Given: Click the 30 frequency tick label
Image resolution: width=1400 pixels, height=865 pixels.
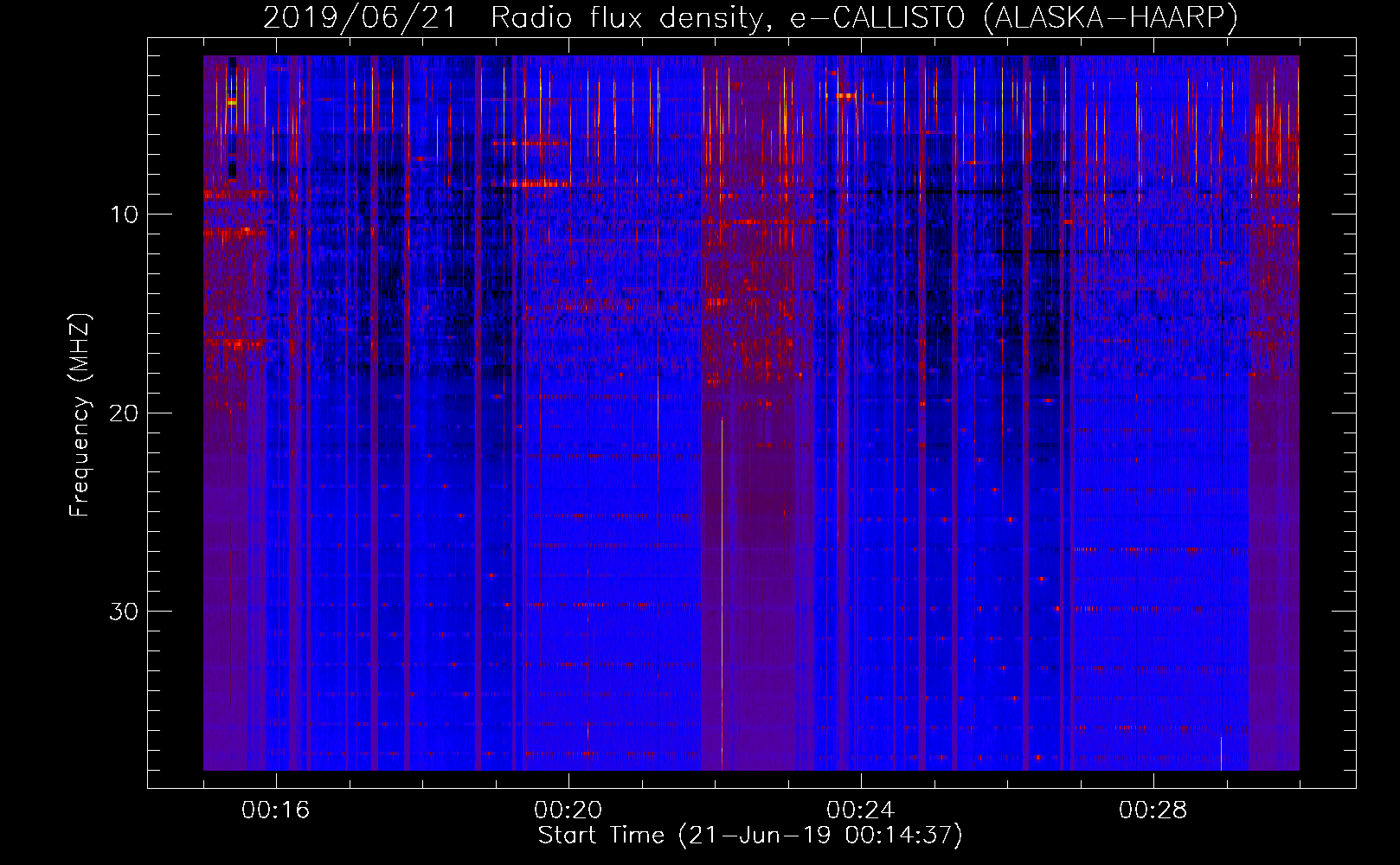Looking at the screenshot, I should (x=124, y=611).
